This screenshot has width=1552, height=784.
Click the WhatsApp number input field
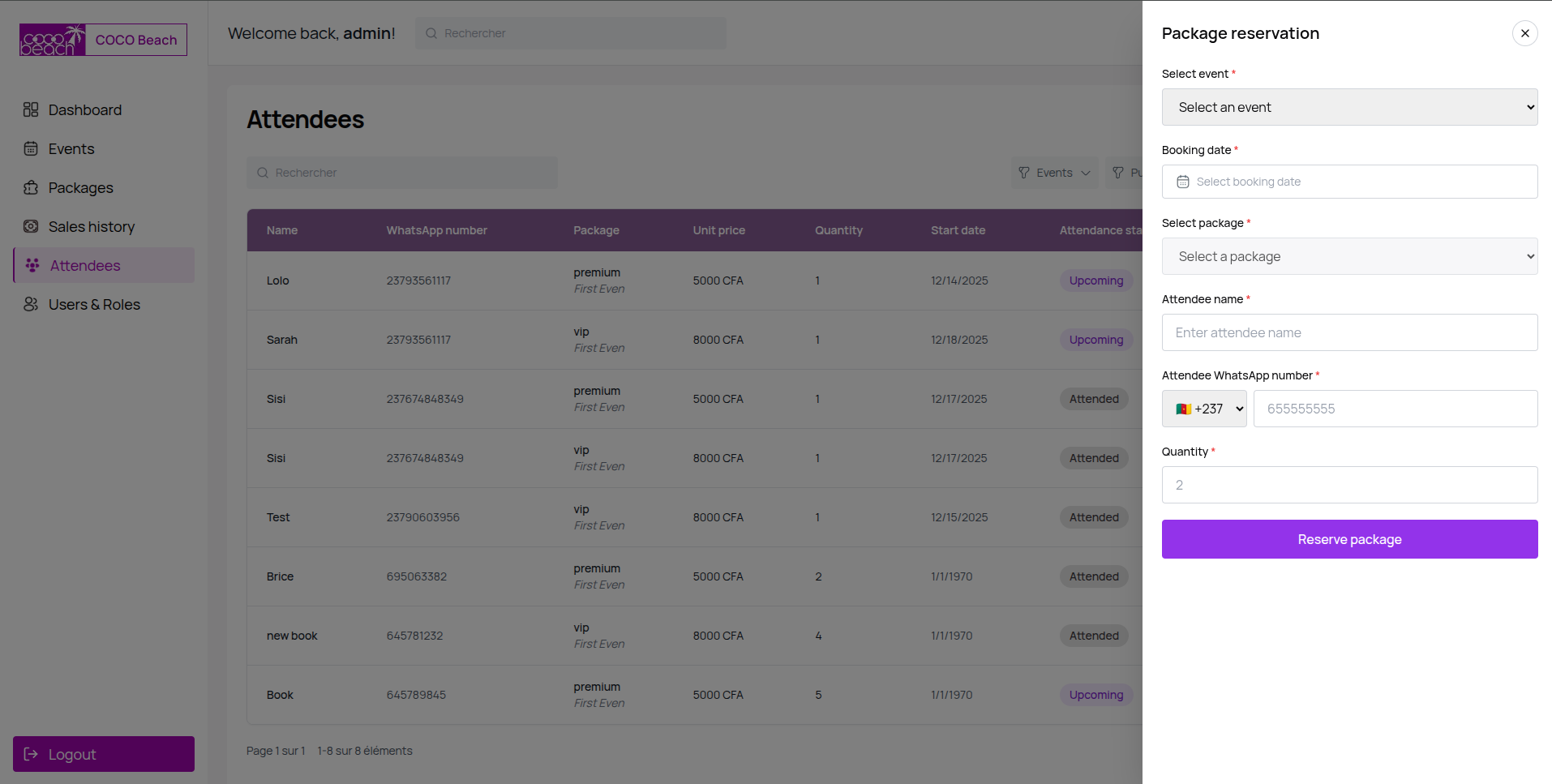point(1395,409)
